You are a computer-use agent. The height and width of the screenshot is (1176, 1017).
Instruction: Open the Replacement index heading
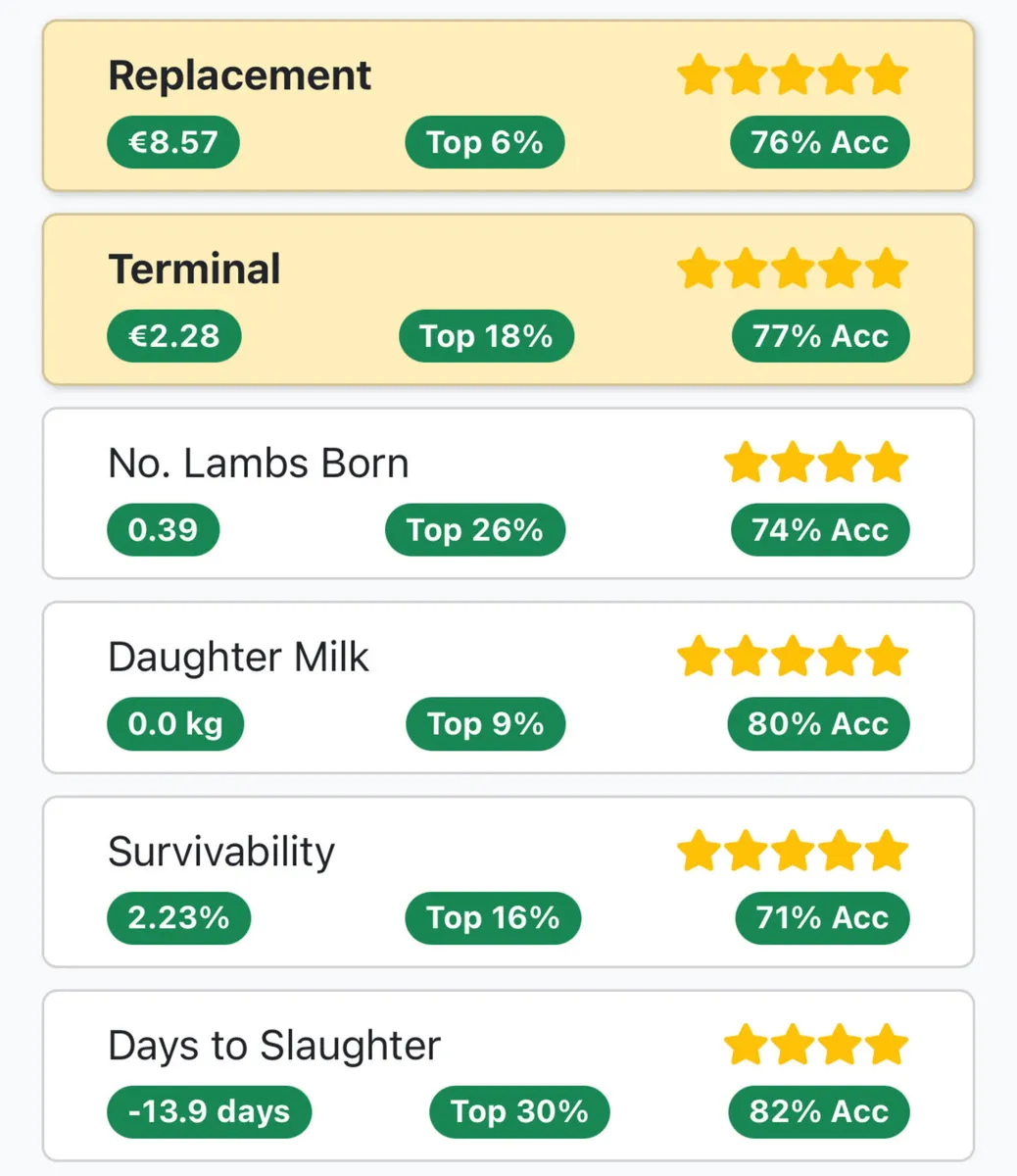pyautogui.click(x=239, y=75)
